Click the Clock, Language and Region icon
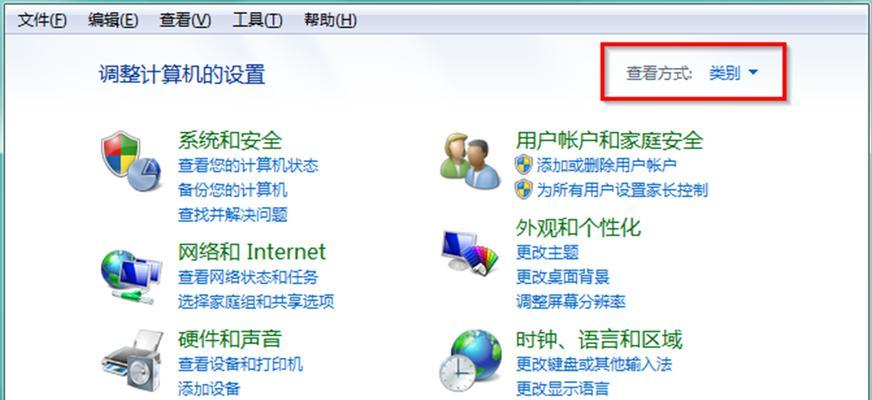 point(470,361)
